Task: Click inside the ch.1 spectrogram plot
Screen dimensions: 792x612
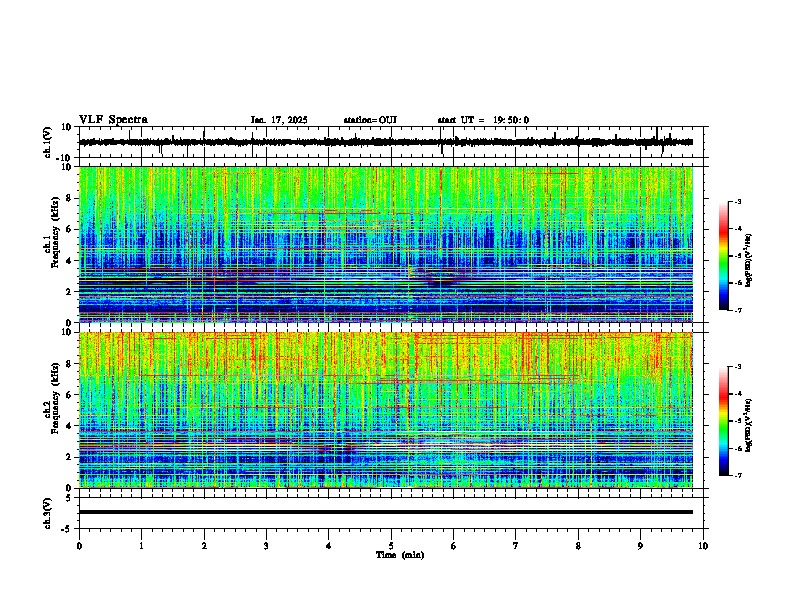Action: (386, 244)
